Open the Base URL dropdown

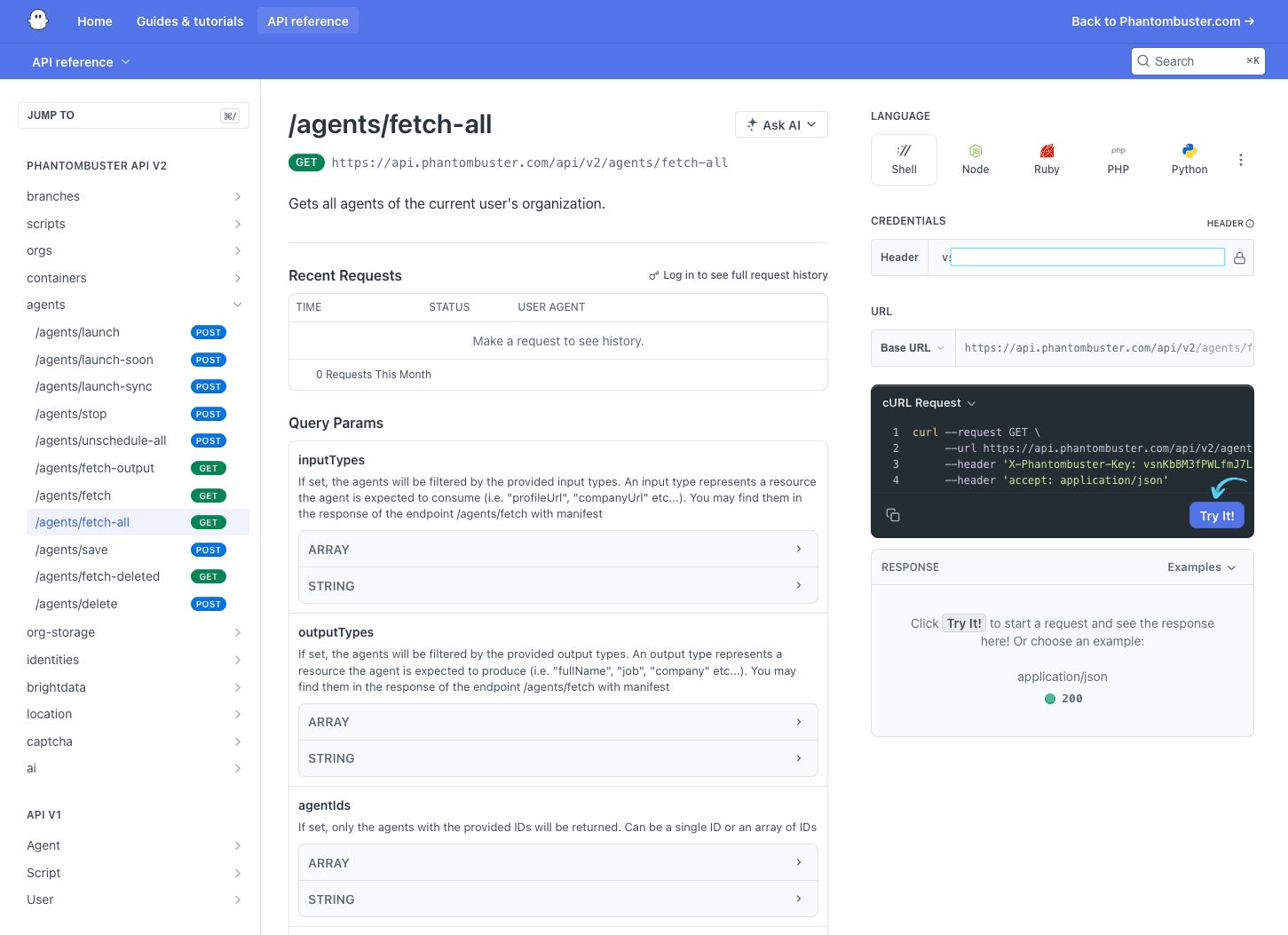pyautogui.click(x=913, y=348)
